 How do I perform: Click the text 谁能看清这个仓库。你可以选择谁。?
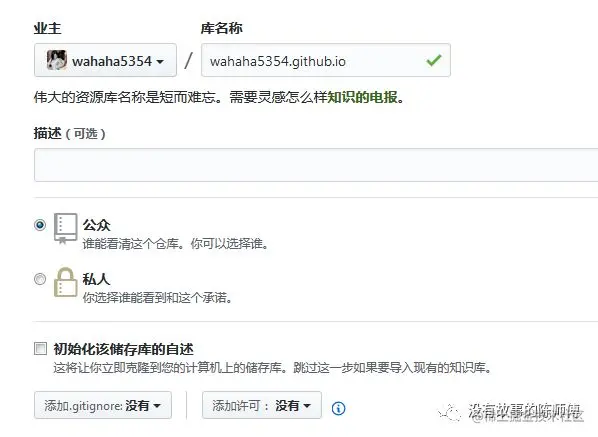[x=176, y=244]
